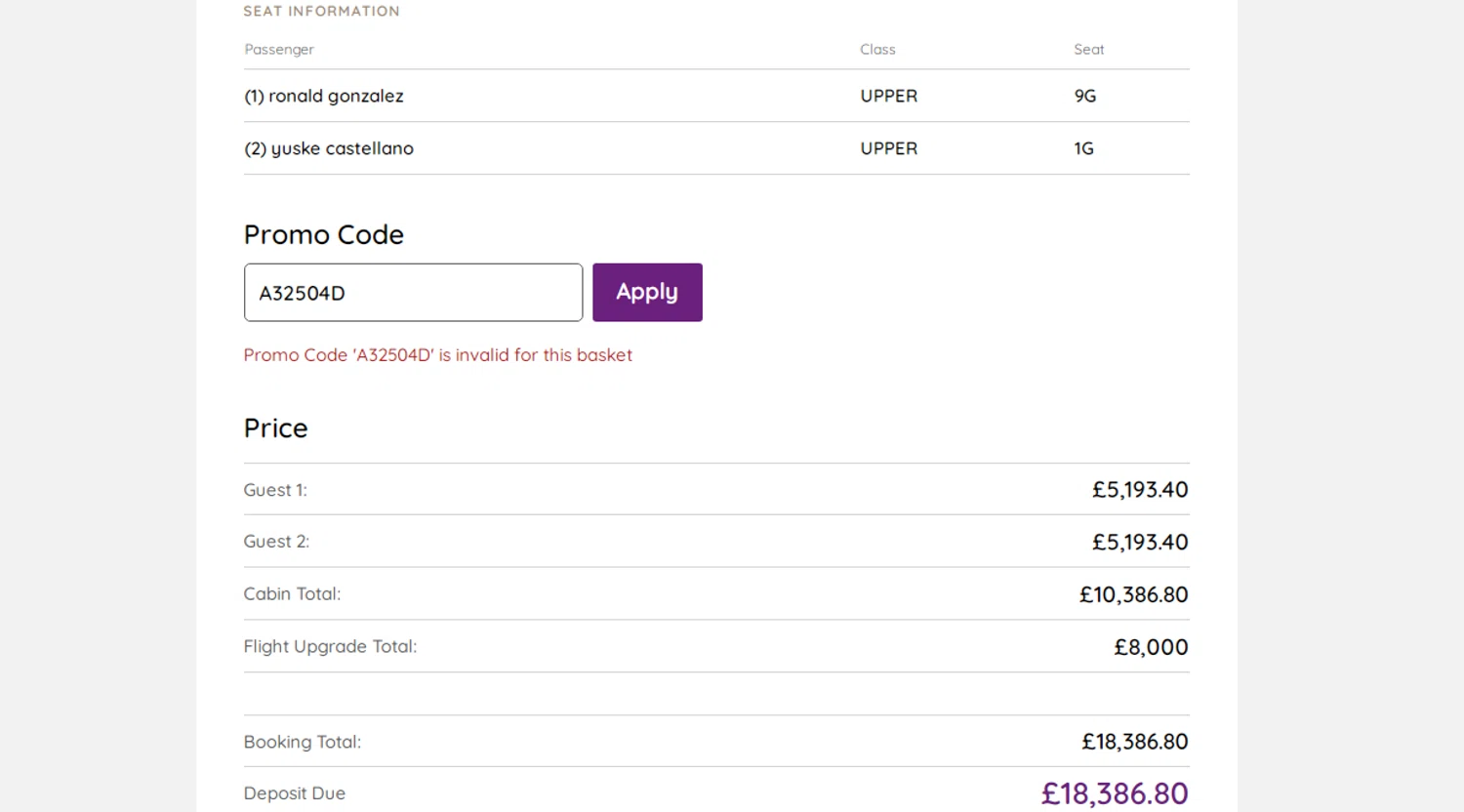
Task: Click the Guest 1 price £5,193.40
Action: (1140, 490)
